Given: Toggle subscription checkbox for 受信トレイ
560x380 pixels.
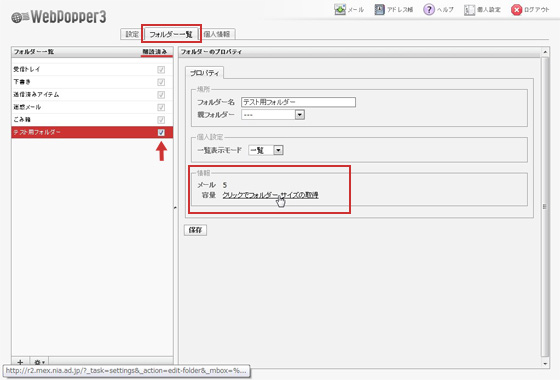Looking at the screenshot, I should [161, 70].
